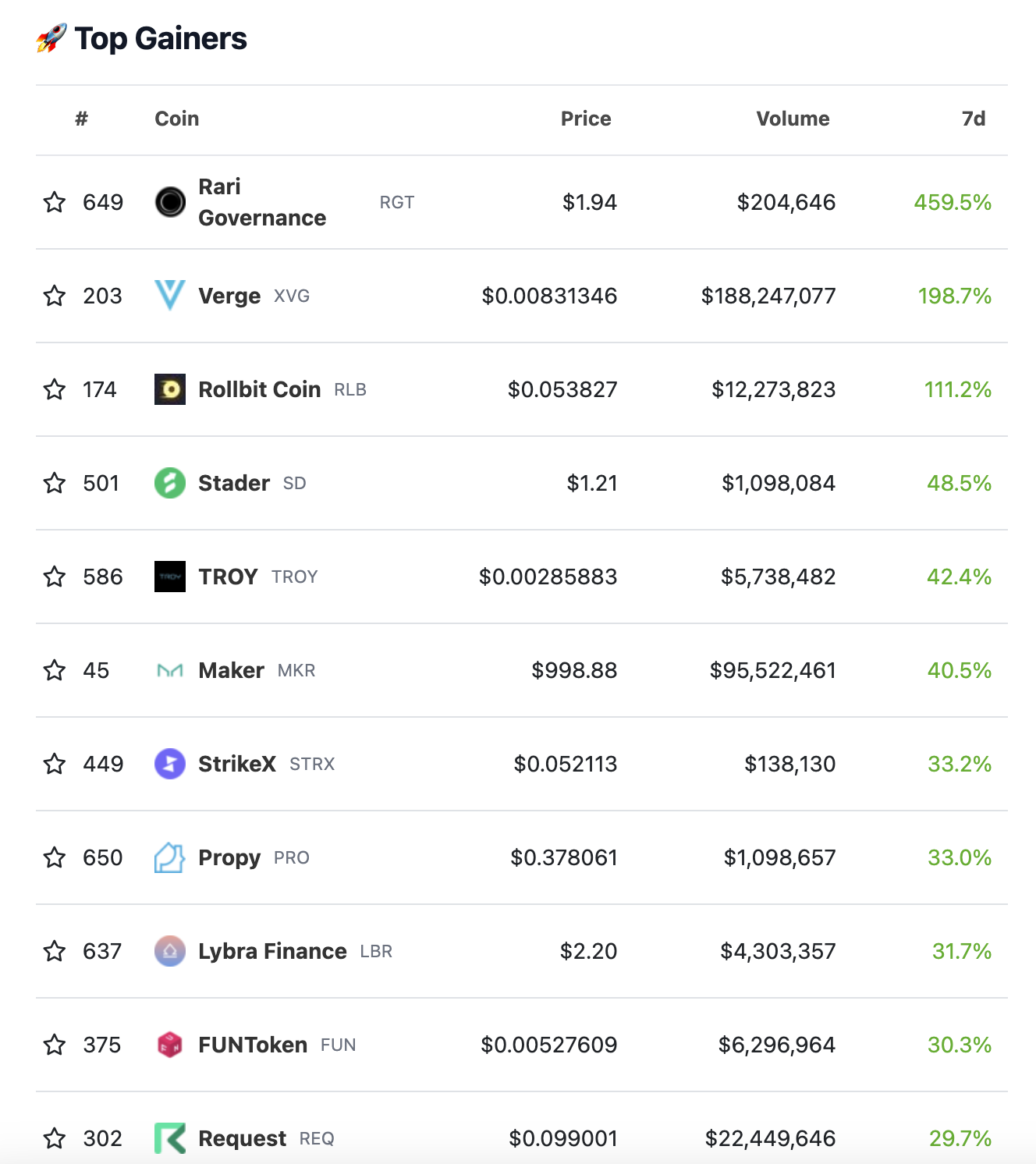
Task: Sort table by Price column header
Action: [586, 119]
